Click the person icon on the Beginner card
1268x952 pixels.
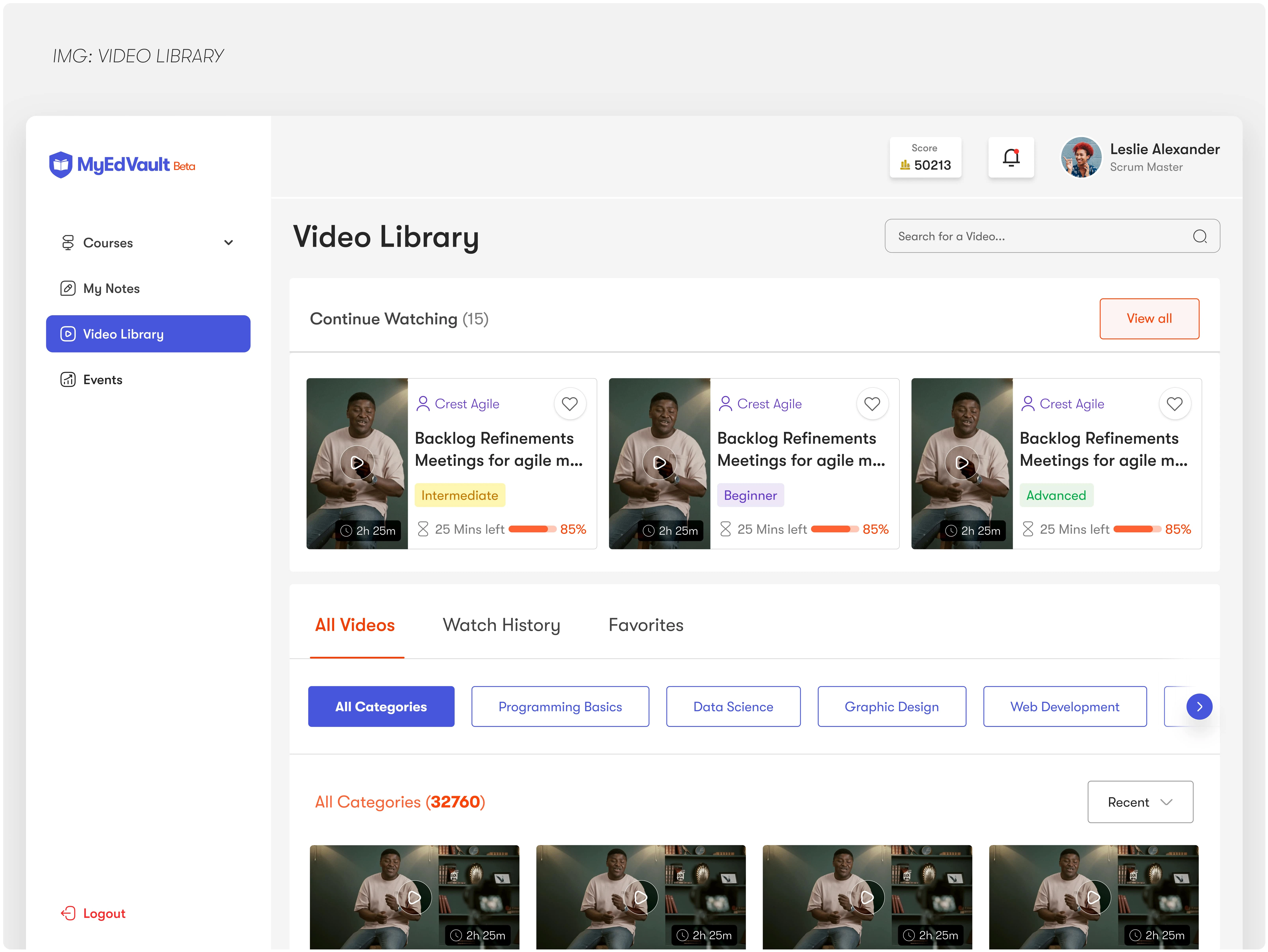[x=726, y=404]
